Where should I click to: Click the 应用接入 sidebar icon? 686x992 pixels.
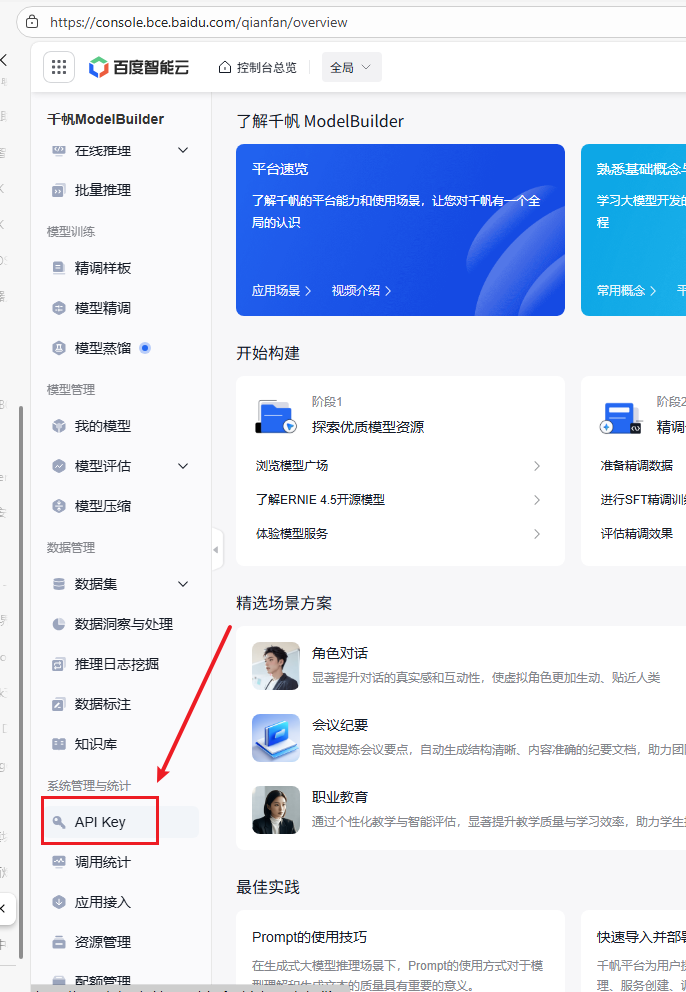click(59, 902)
